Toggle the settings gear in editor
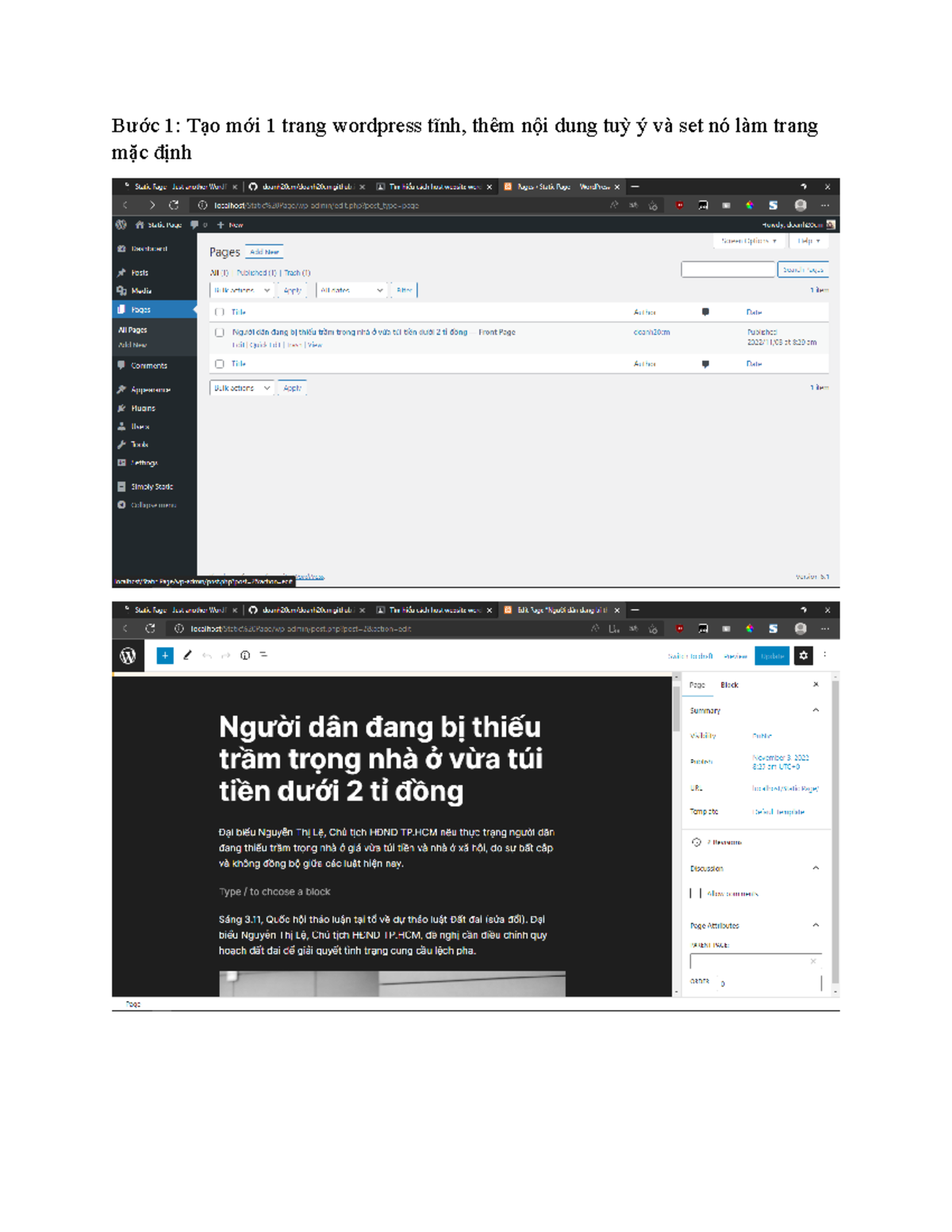This screenshot has width=952, height=1232. [804, 656]
